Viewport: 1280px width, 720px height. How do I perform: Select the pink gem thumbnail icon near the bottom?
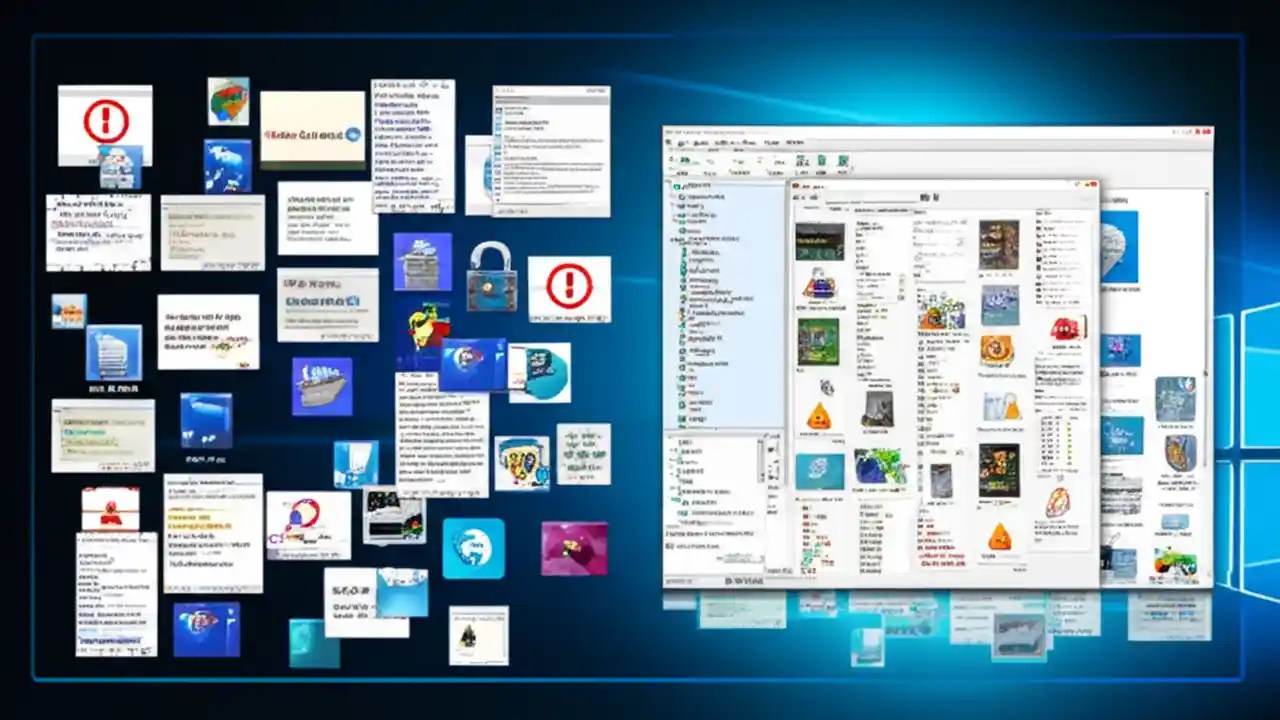pyautogui.click(x=573, y=547)
